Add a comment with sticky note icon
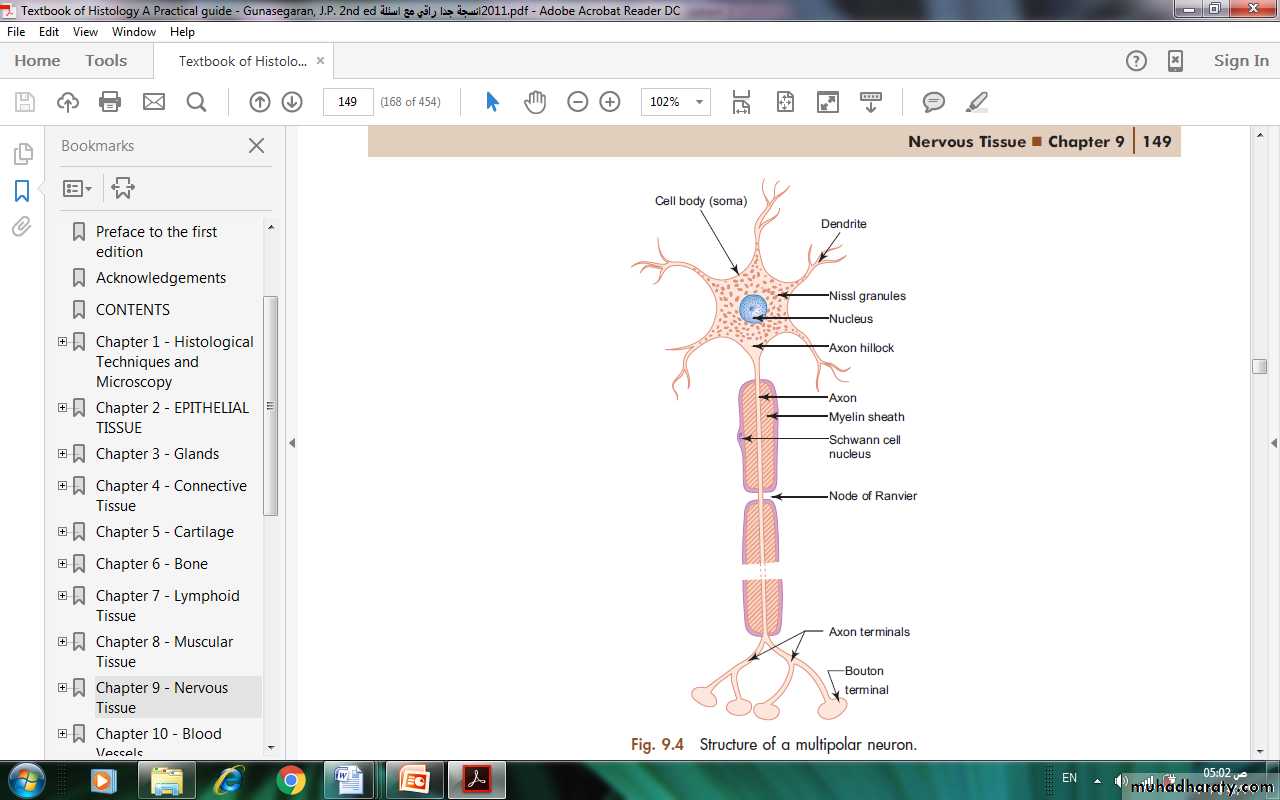This screenshot has height=800, width=1280. click(x=933, y=102)
